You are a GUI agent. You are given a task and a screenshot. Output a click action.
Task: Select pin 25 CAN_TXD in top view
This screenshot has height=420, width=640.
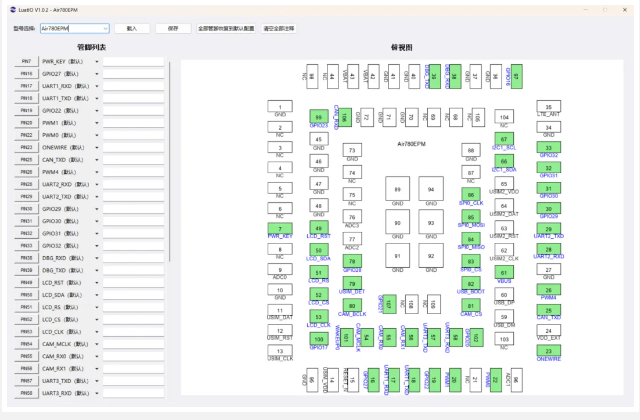click(x=549, y=310)
